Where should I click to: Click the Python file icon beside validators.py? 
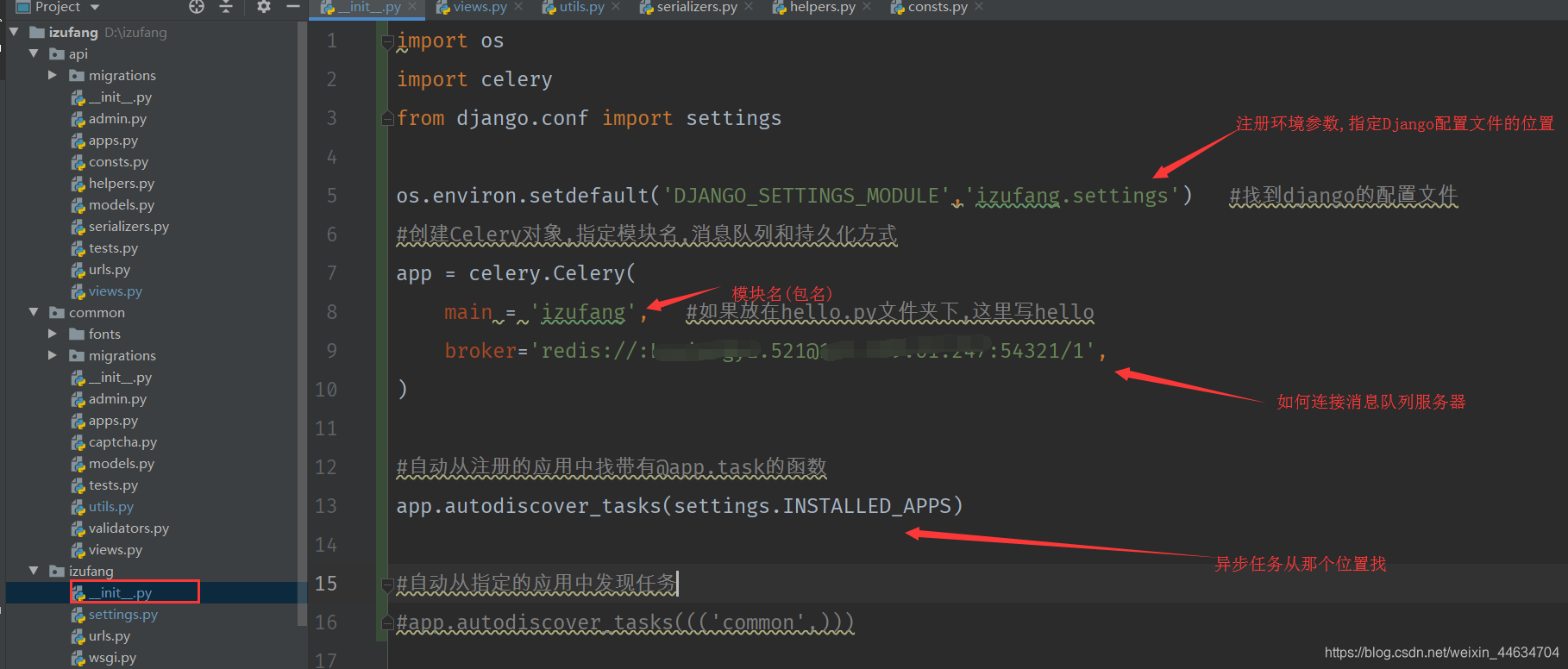coord(78,528)
